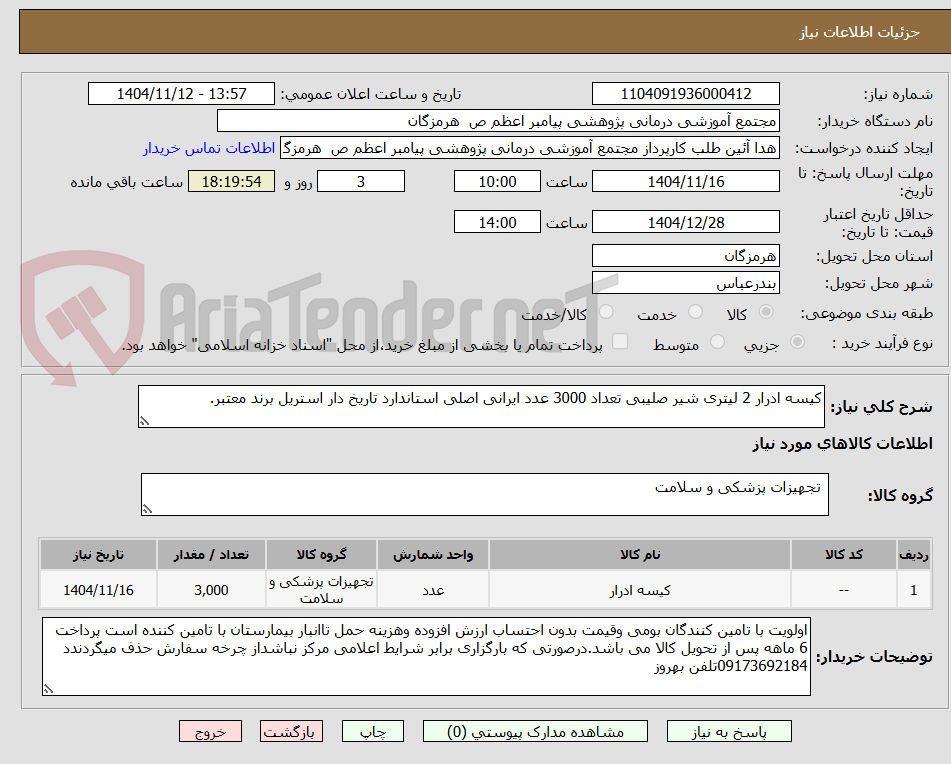The width and height of the screenshot is (951, 764).
Task: Click the remaining days field showing 3
Action: (x=361, y=181)
